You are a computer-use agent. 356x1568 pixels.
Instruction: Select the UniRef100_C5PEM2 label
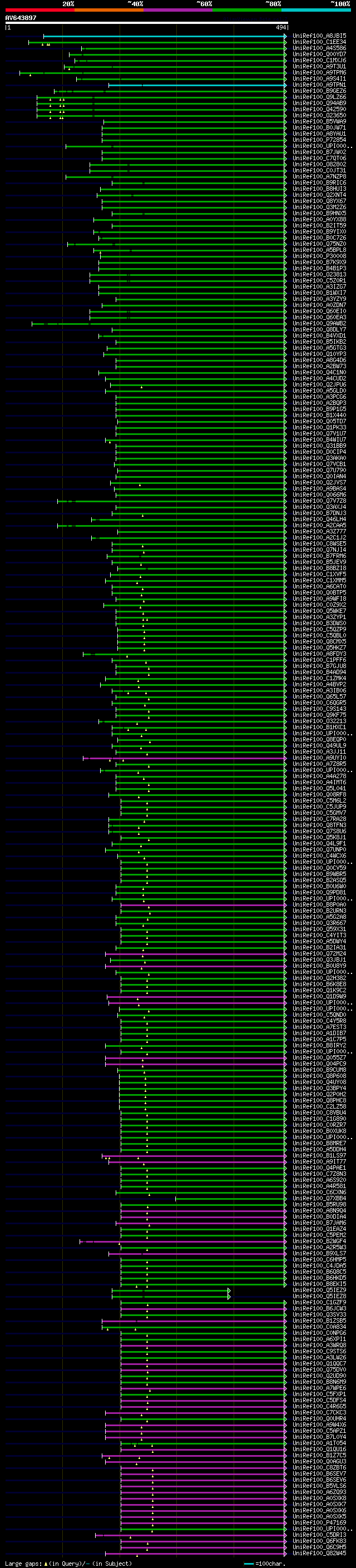pos(319,1235)
